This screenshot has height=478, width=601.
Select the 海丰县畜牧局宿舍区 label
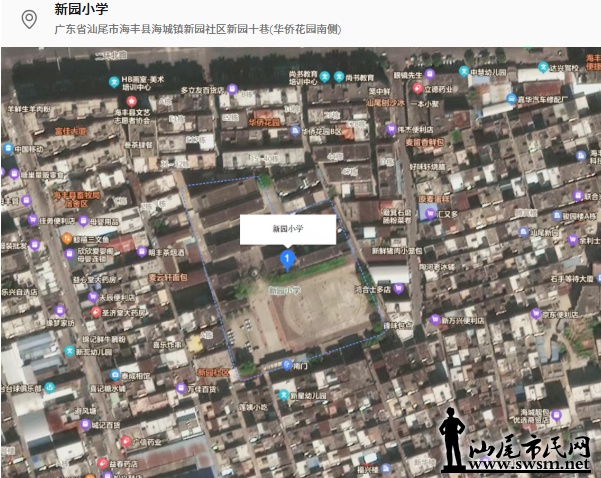pyautogui.click(x=76, y=198)
